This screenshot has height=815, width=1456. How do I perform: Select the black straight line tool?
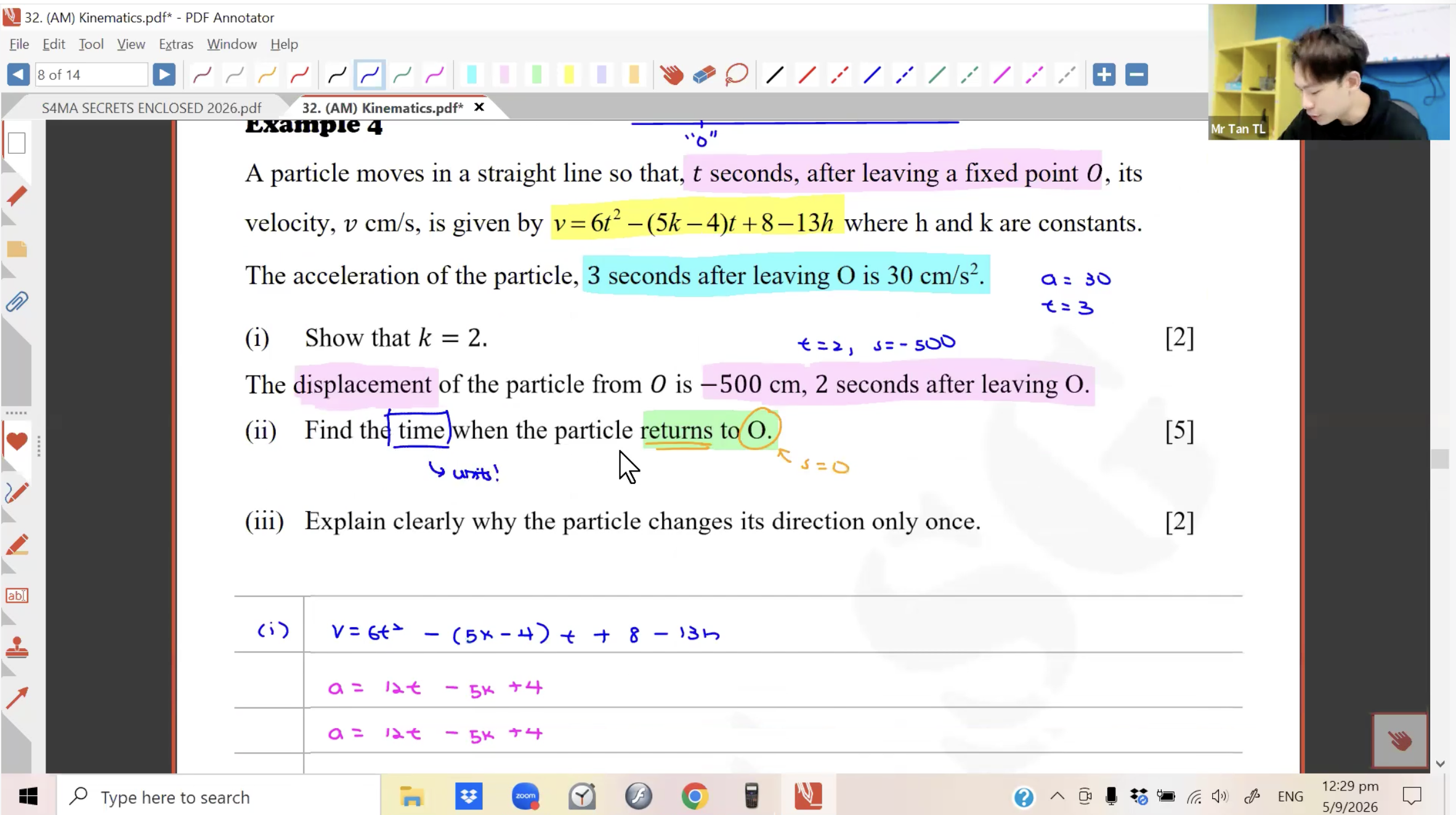click(x=774, y=75)
